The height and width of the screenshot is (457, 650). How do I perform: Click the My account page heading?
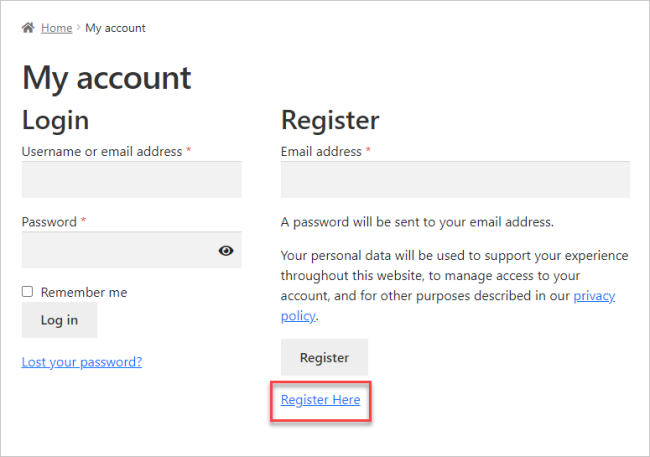pyautogui.click(x=107, y=77)
